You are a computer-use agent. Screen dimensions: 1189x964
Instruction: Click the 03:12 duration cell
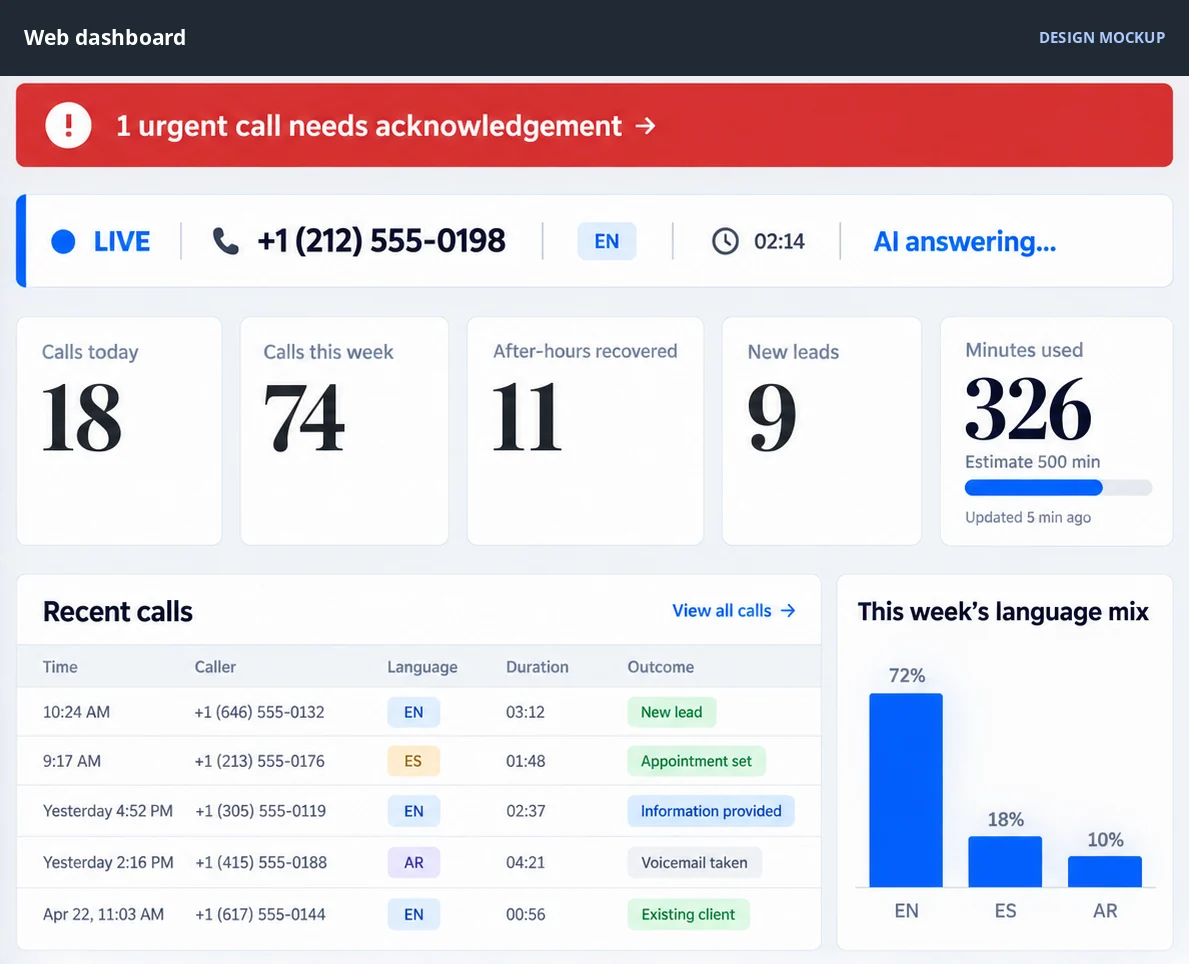pyautogui.click(x=525, y=712)
